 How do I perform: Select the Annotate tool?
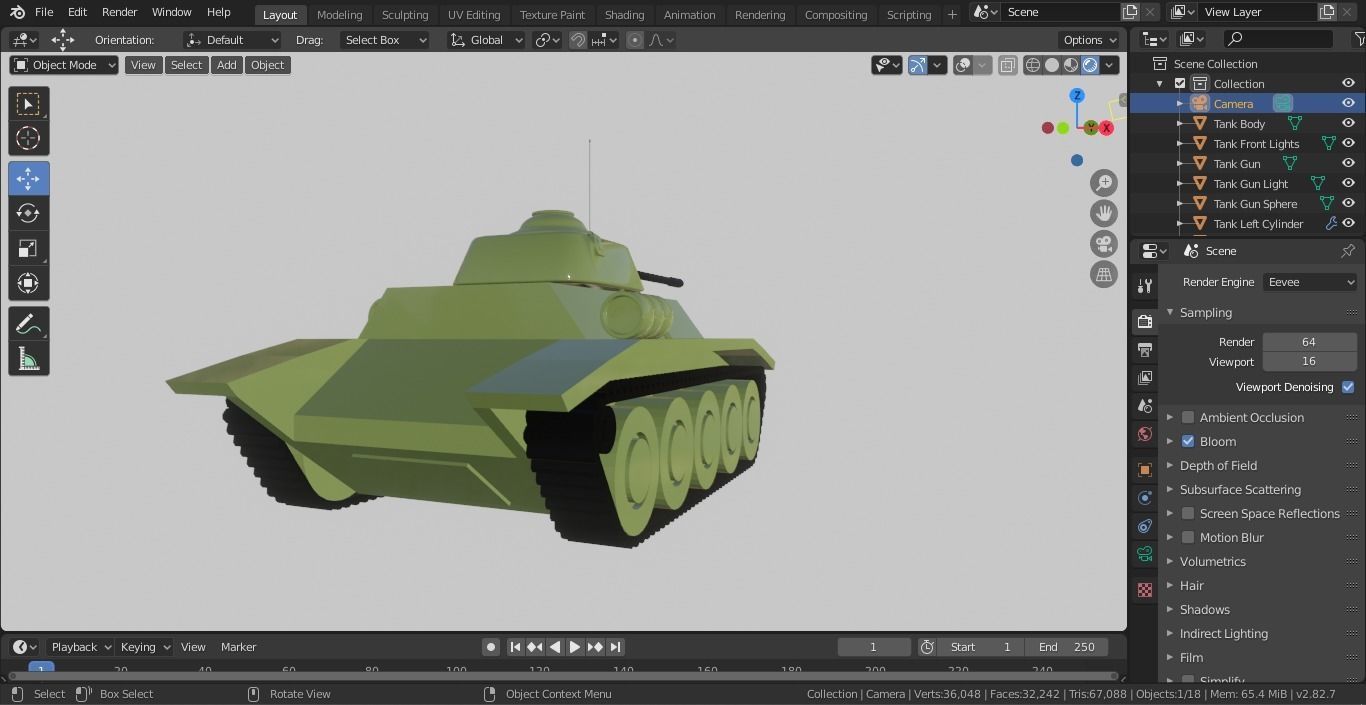click(x=28, y=324)
